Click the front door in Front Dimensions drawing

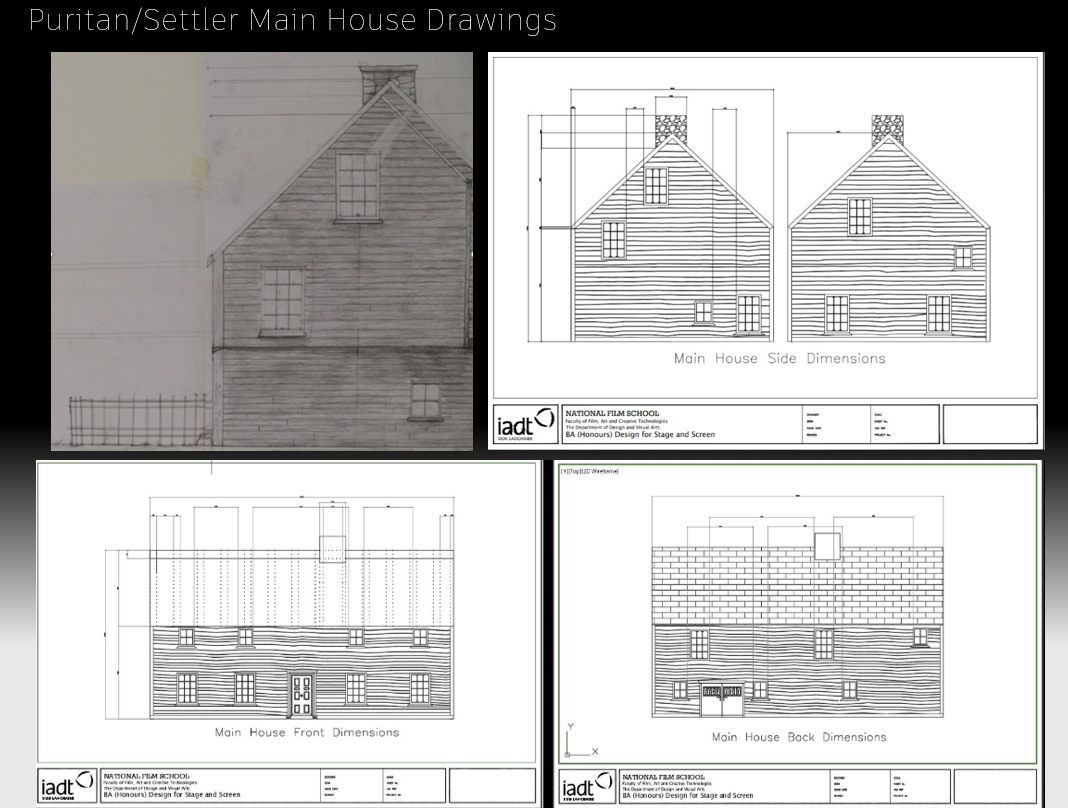(x=301, y=689)
